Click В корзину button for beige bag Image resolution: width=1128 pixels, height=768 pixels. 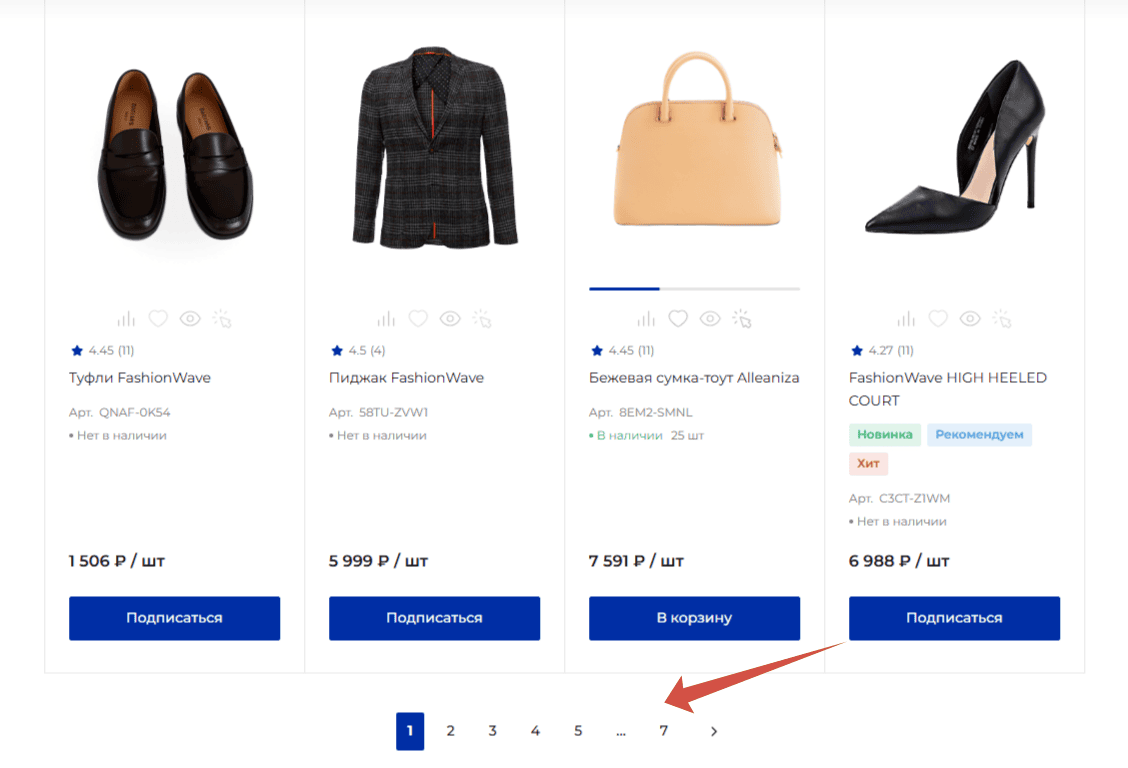pyautogui.click(x=694, y=618)
